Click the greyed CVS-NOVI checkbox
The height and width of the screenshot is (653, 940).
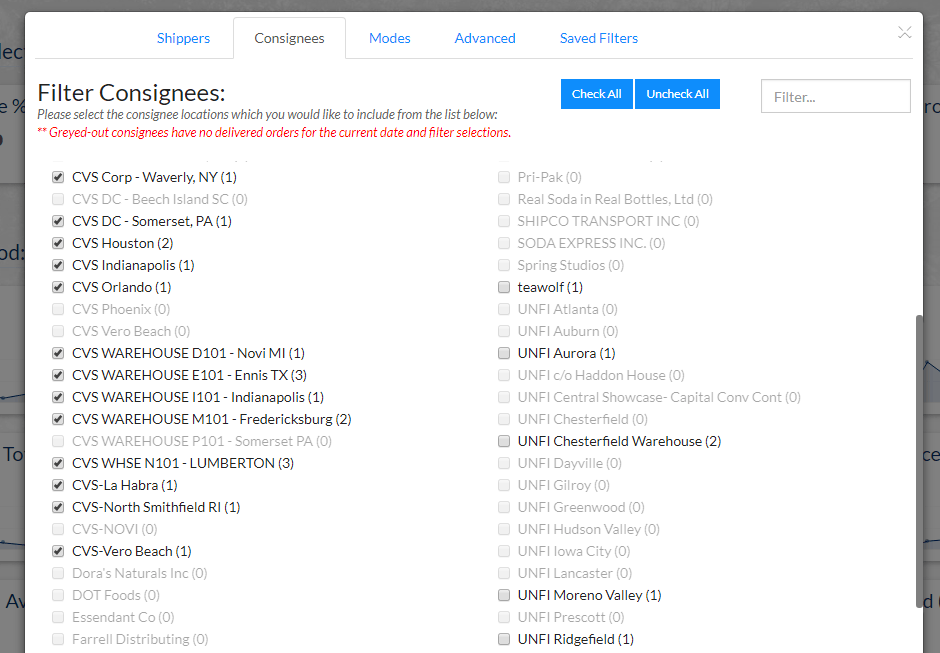58,529
